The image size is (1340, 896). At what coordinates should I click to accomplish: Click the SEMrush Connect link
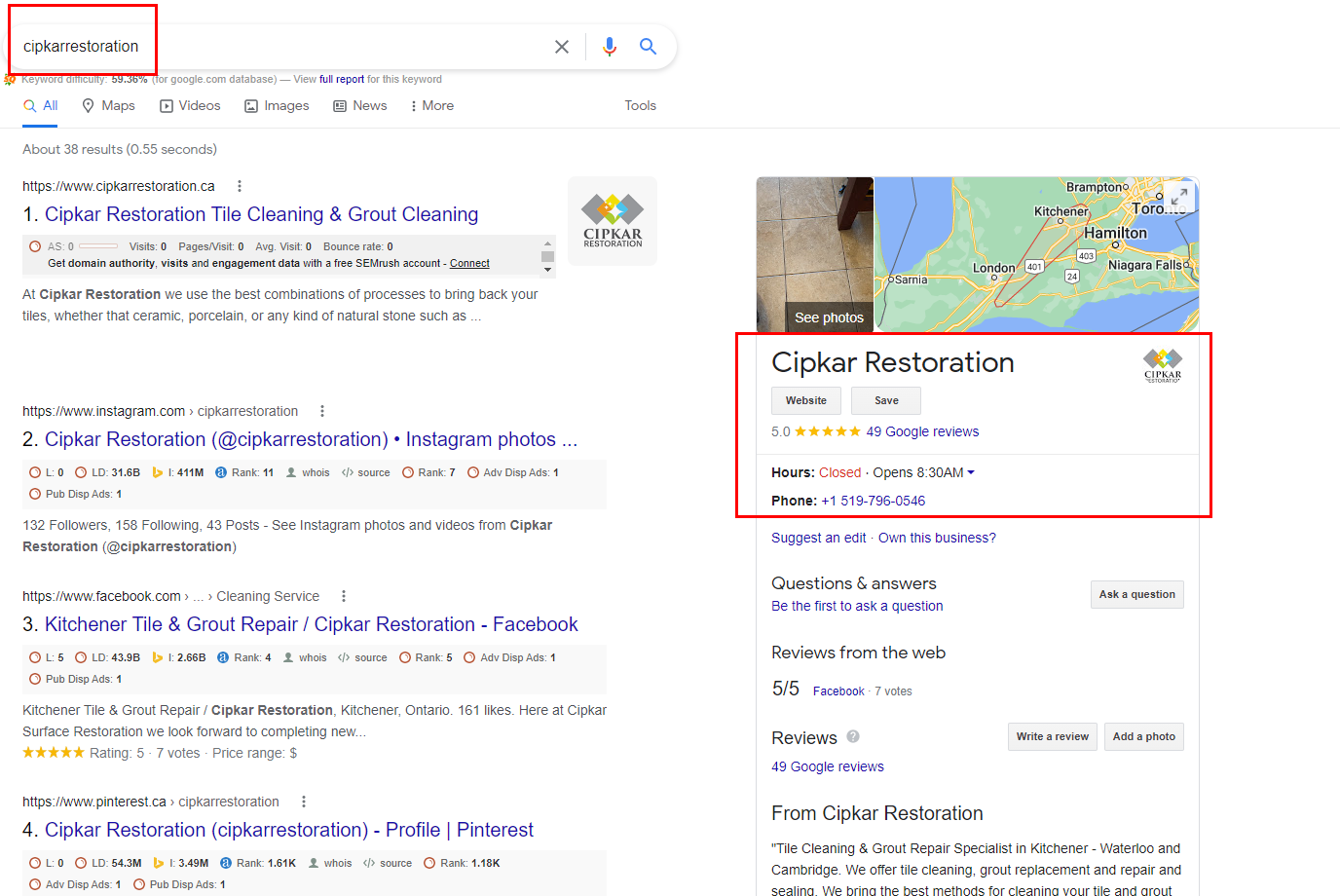pyautogui.click(x=469, y=264)
